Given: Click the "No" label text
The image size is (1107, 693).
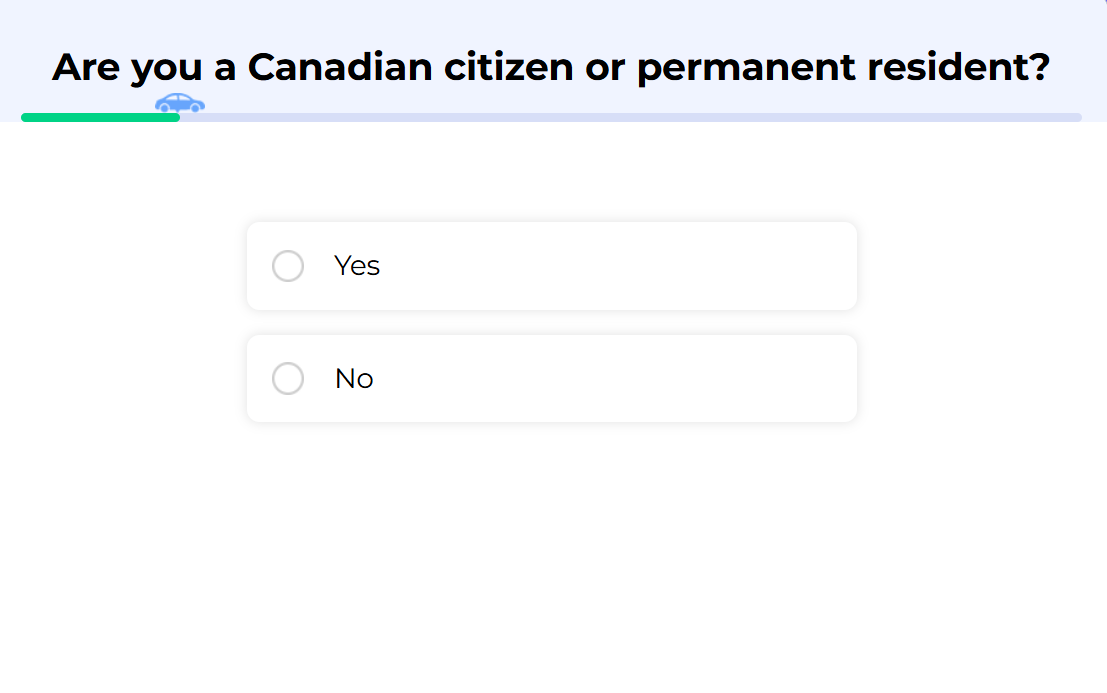Looking at the screenshot, I should (x=354, y=379).
